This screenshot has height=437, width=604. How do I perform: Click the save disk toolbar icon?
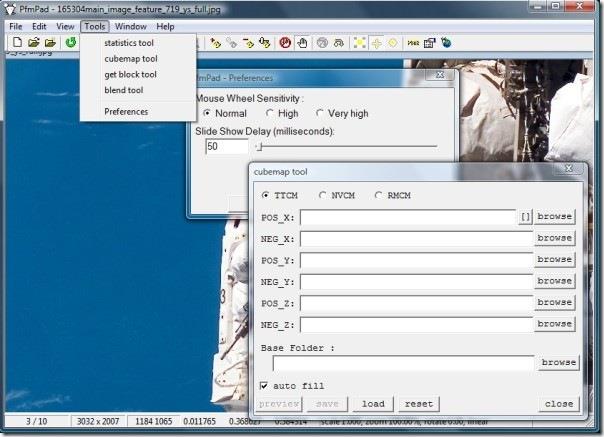pos(49,43)
